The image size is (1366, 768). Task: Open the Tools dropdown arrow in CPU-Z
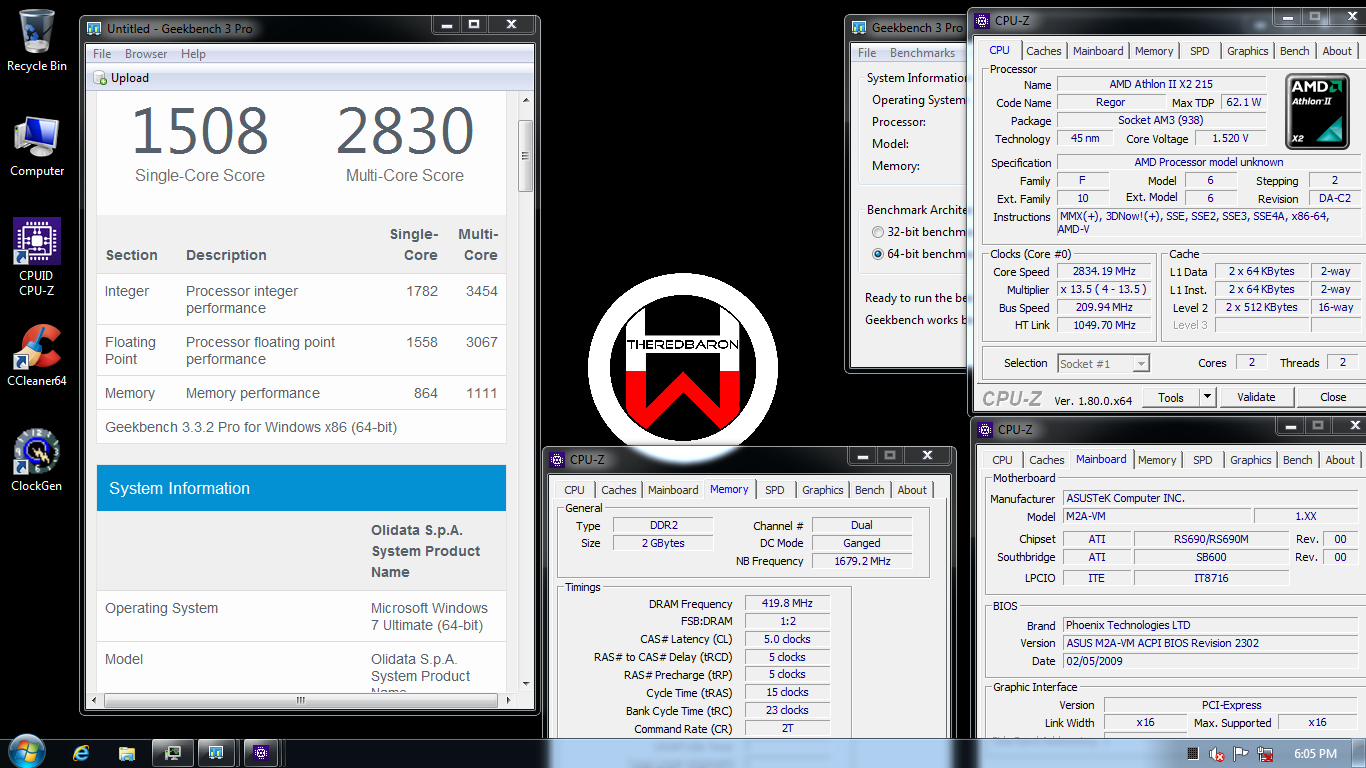[1207, 397]
